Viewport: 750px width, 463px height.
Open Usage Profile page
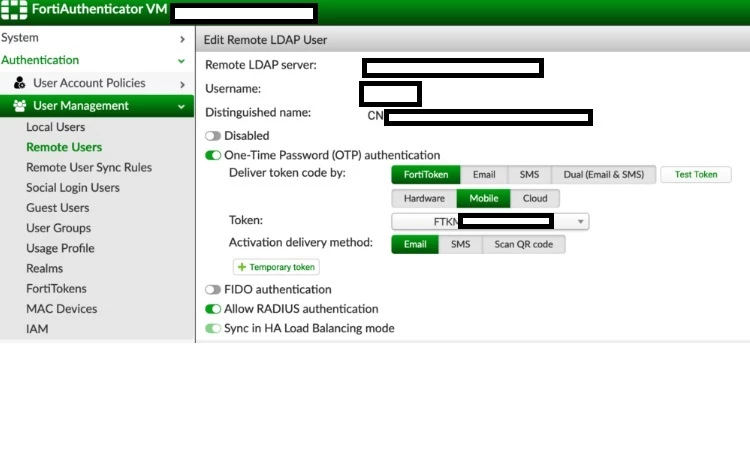60,248
